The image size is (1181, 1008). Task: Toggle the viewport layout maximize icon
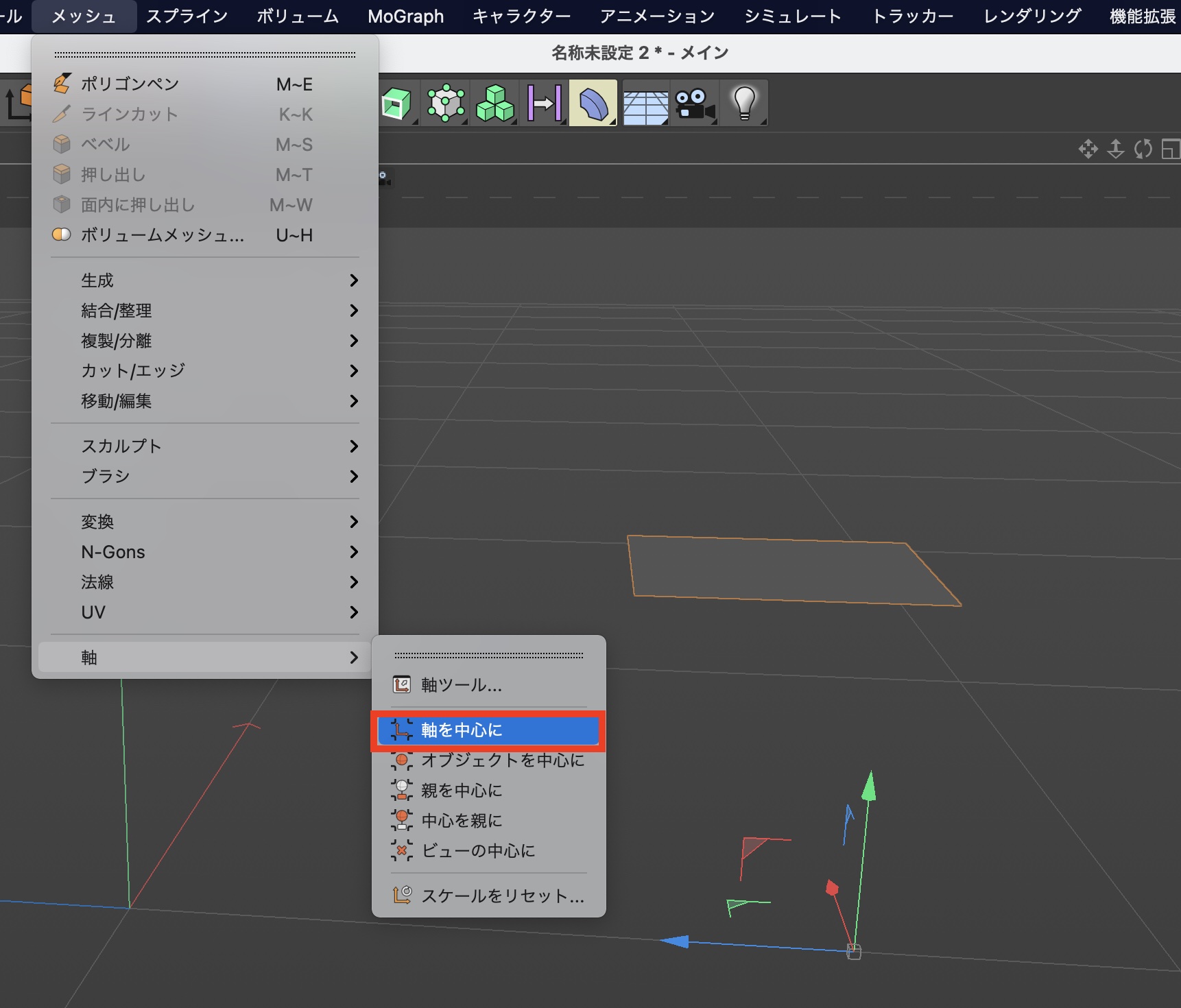click(1170, 149)
